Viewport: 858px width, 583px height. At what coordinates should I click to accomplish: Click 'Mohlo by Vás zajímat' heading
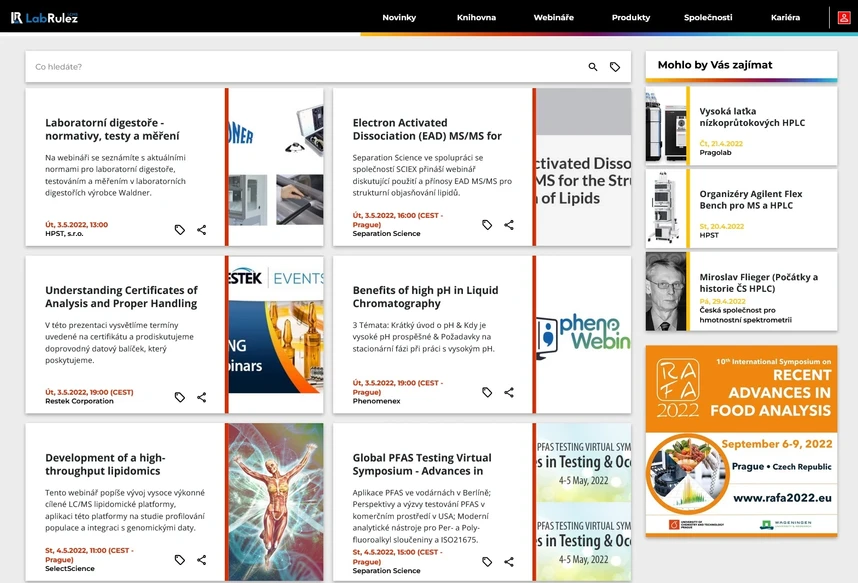715,65
